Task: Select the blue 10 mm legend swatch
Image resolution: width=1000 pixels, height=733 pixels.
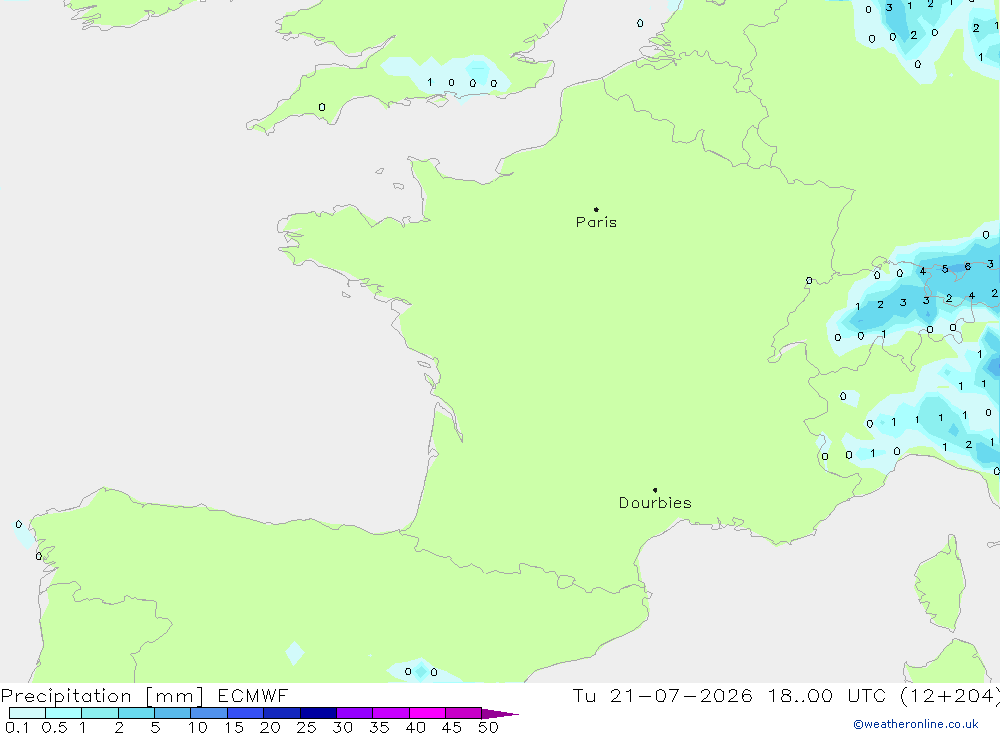Action: coord(209,713)
